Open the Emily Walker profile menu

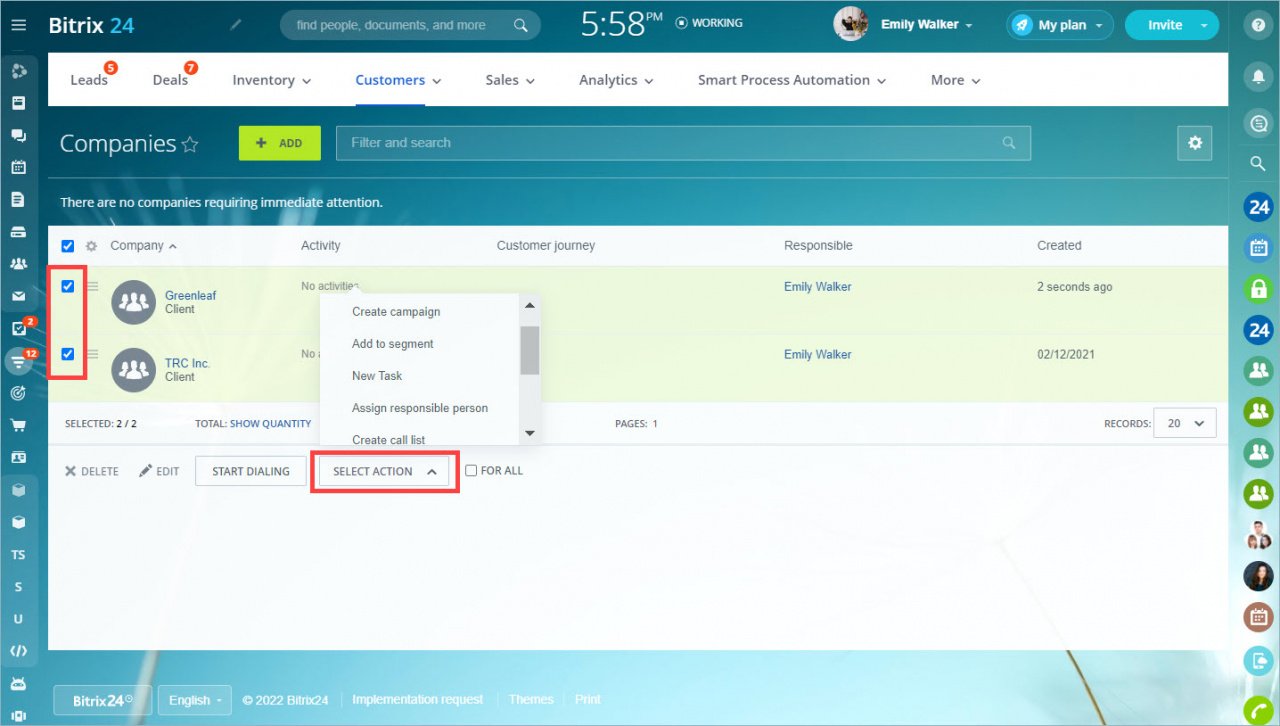tap(926, 25)
